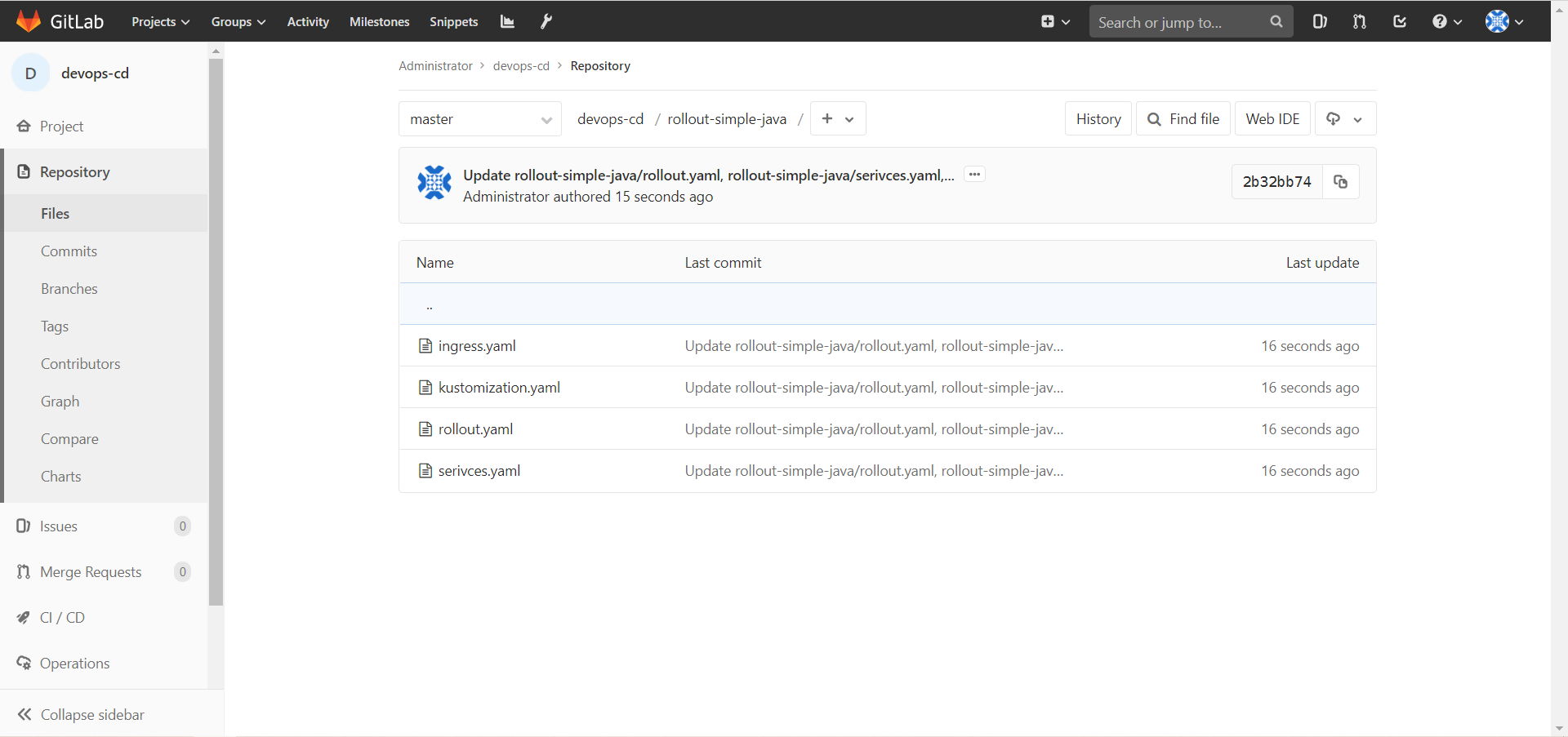Image resolution: width=1568 pixels, height=737 pixels.
Task: Click the Merge Requests sidebar icon
Action: (x=24, y=572)
